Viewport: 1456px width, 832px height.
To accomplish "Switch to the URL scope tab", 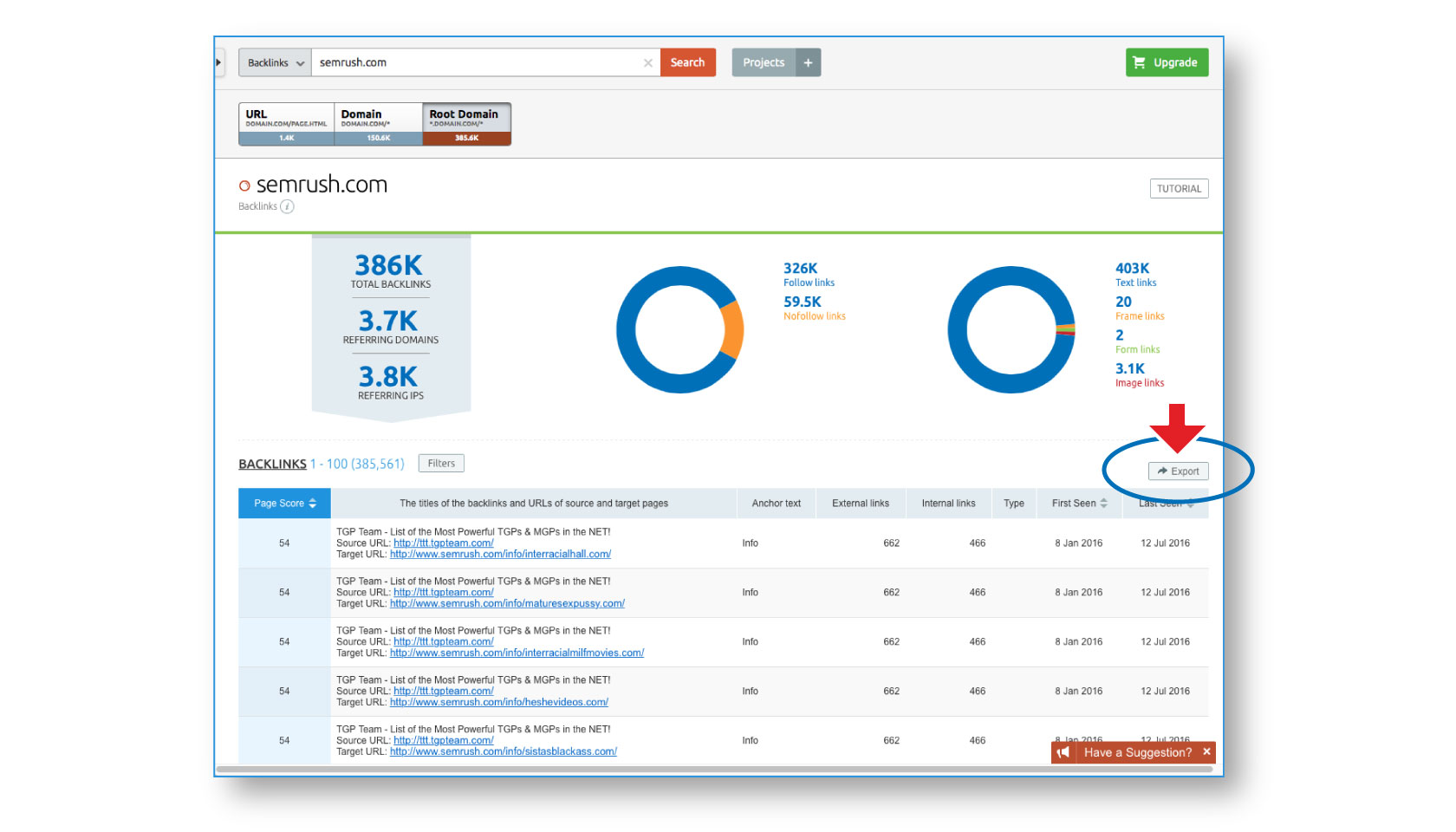I will click(287, 124).
